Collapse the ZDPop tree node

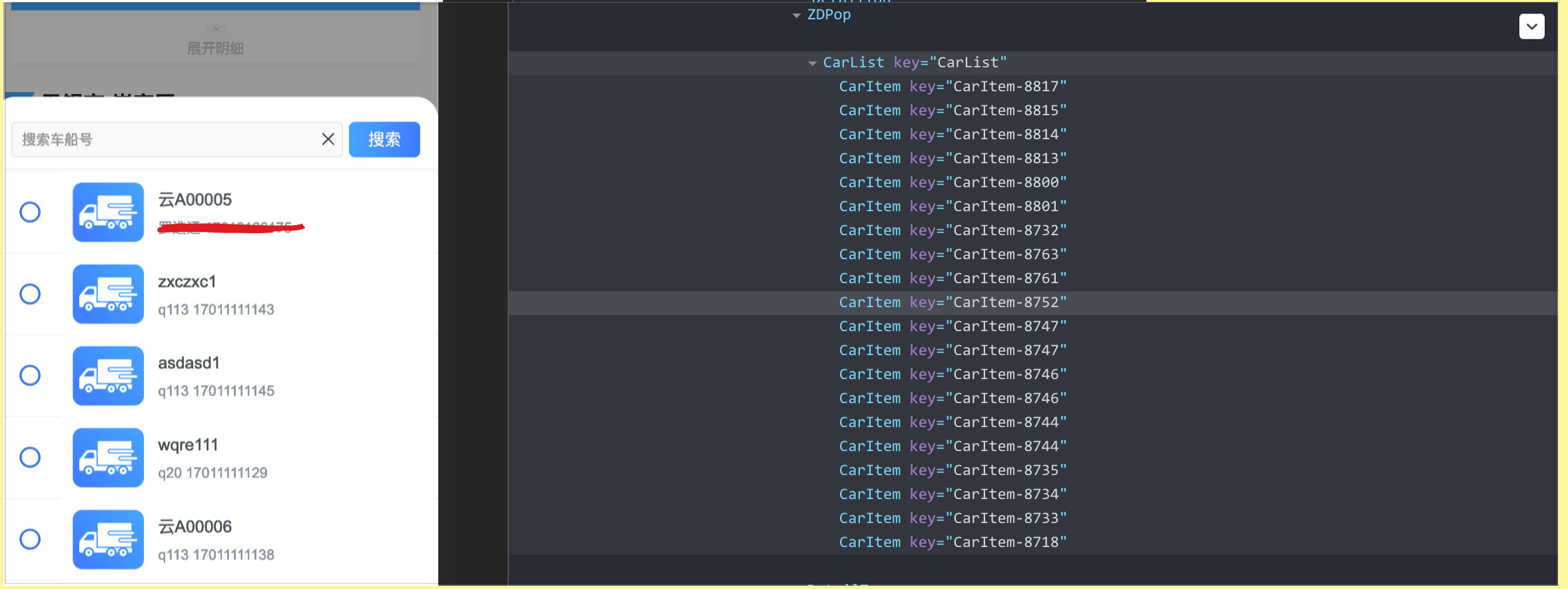pos(797,15)
